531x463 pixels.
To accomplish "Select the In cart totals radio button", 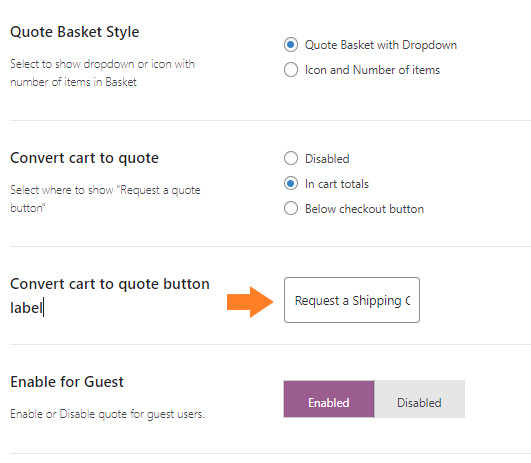I will click(x=291, y=184).
